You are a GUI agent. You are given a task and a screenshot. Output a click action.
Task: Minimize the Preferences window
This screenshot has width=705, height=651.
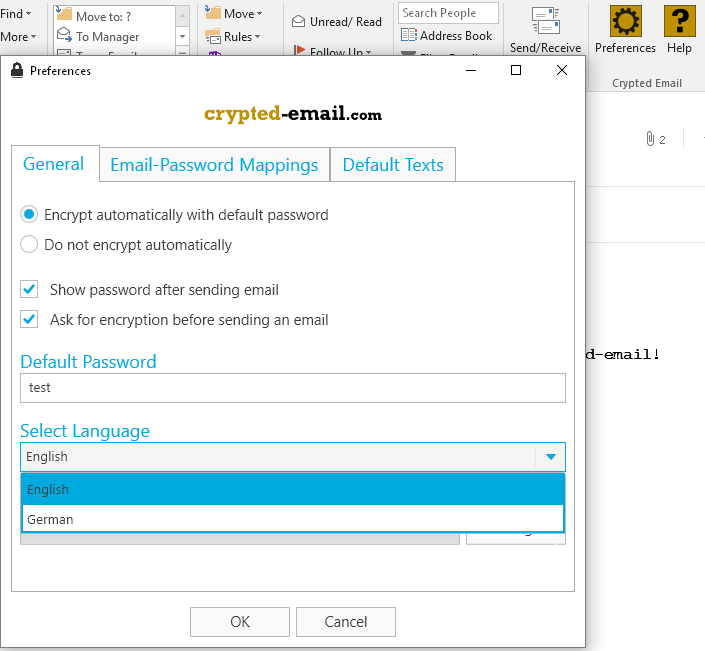tap(471, 70)
